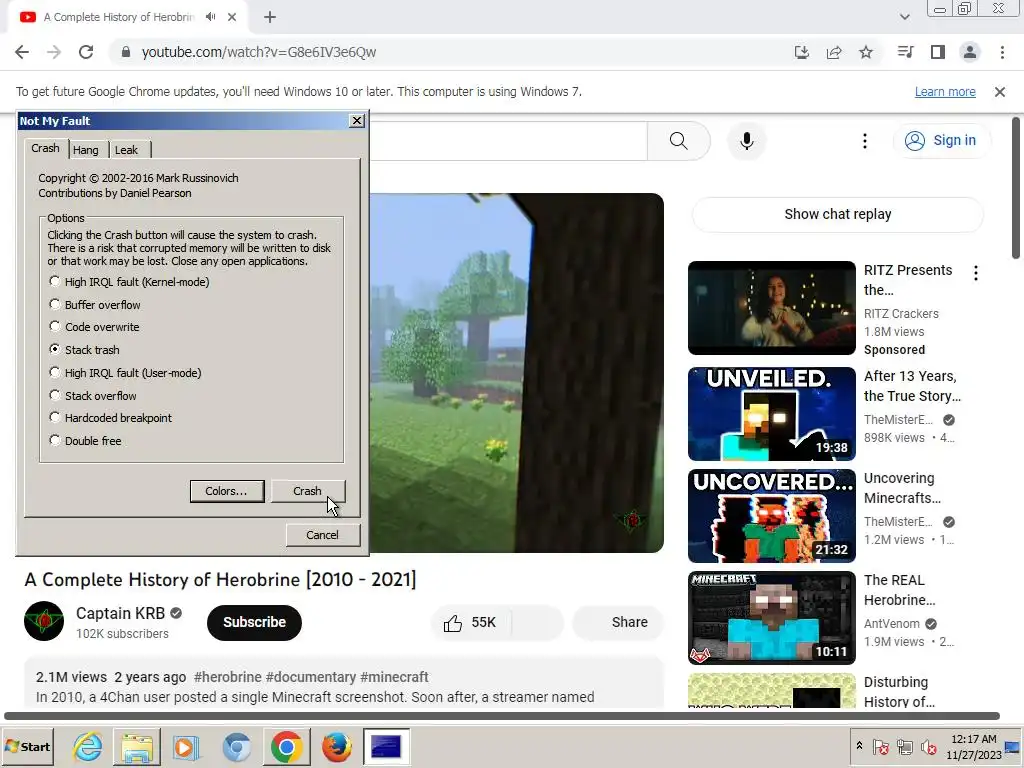Launch Internet Explorer from taskbar
The image size is (1024, 768).
pyautogui.click(x=87, y=746)
